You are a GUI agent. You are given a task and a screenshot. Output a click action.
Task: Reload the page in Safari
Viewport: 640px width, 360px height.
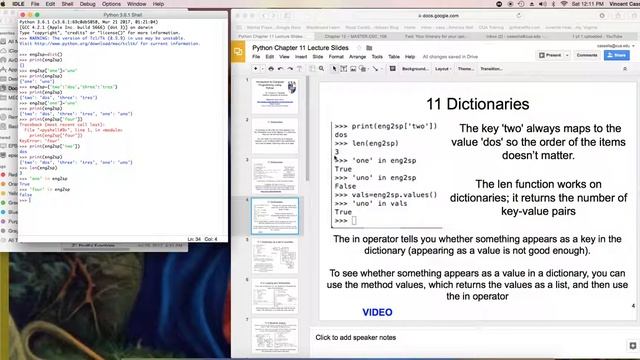tap(518, 16)
